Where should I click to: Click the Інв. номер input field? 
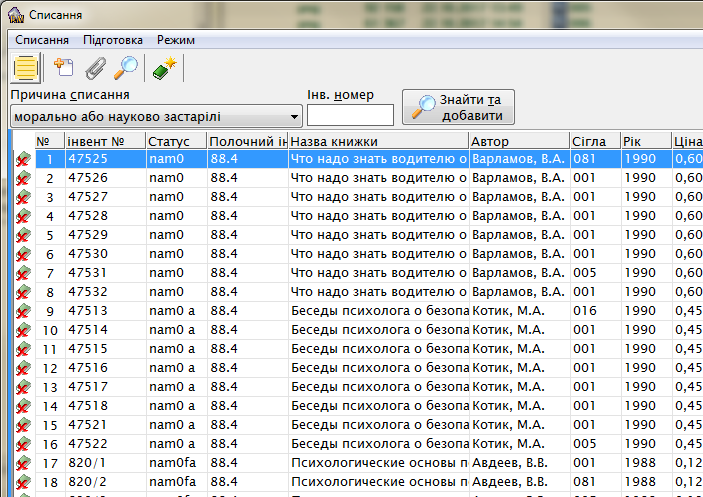[350, 116]
